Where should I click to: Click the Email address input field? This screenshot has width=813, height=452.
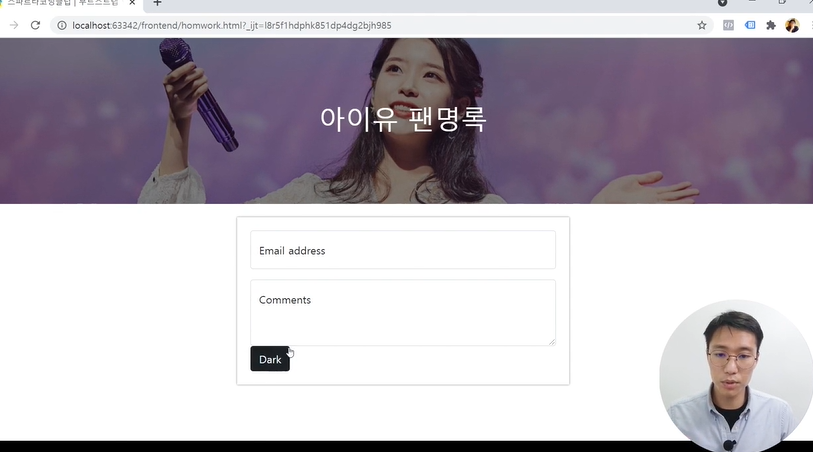tap(403, 250)
